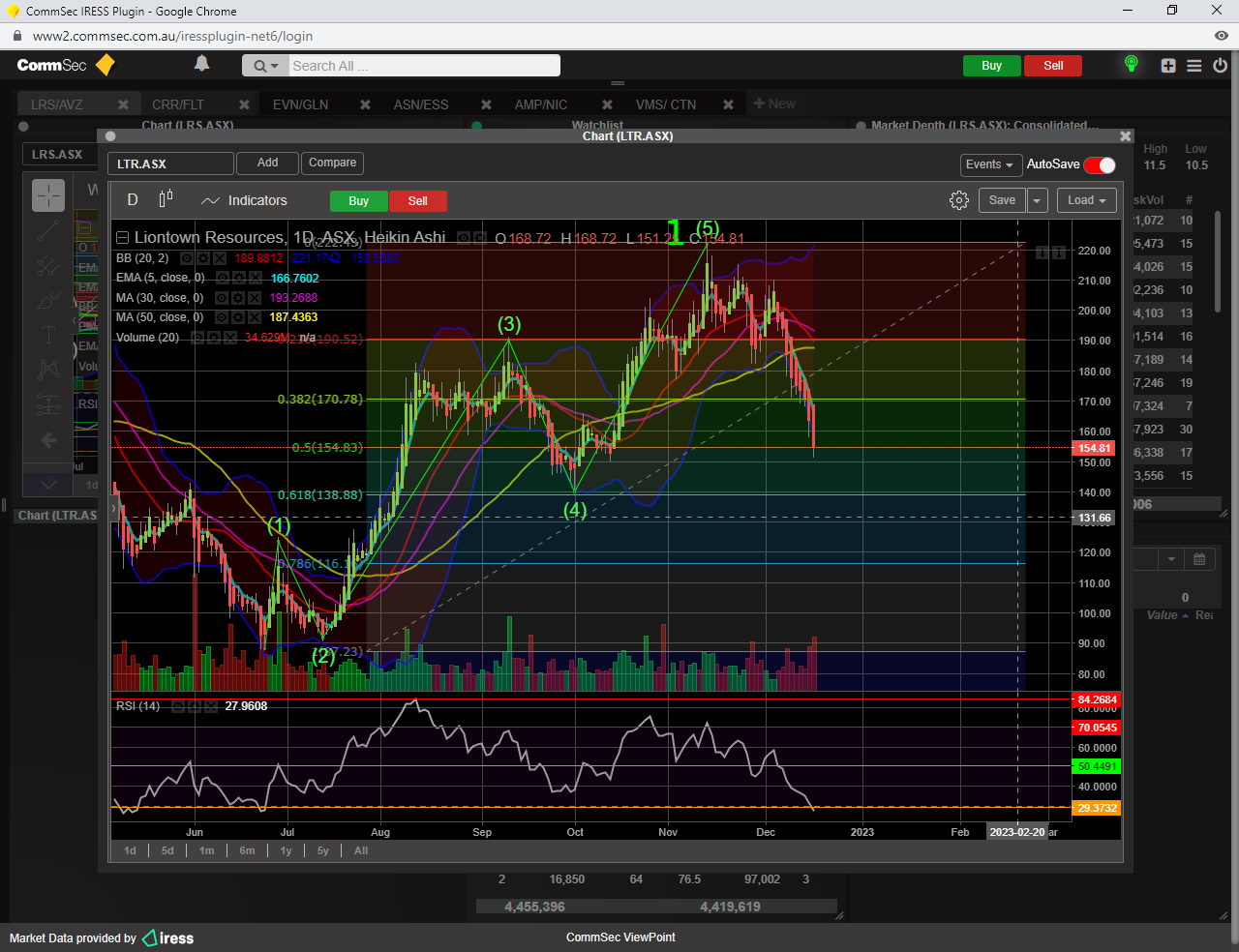Open the Load dropdown
Screen dimensions: 1239x952
coord(1086,200)
